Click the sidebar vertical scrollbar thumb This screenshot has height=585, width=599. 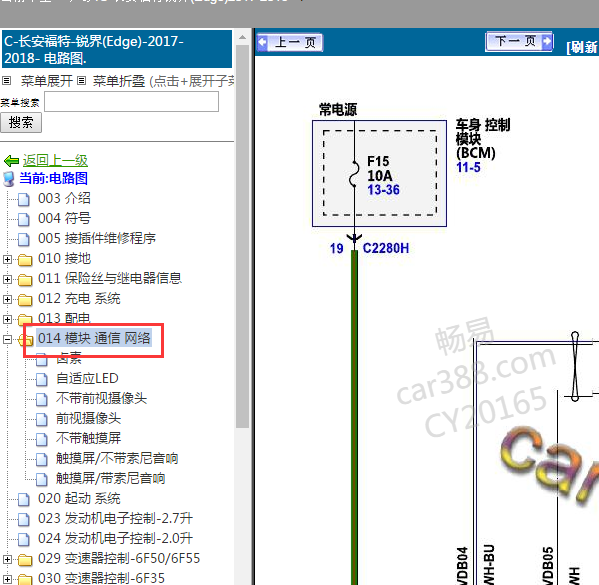(242, 237)
